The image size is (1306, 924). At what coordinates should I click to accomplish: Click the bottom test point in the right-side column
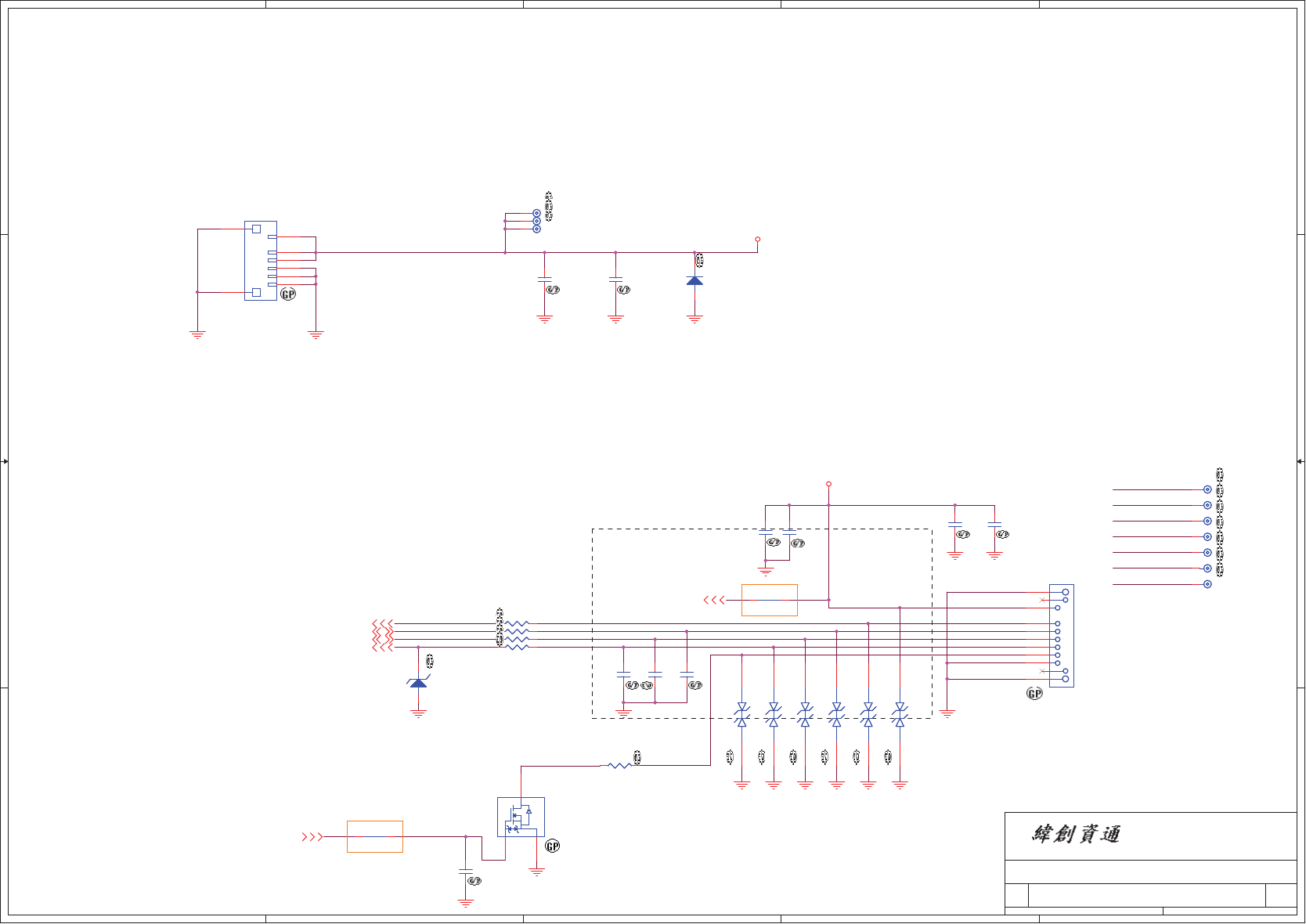coord(1207,584)
